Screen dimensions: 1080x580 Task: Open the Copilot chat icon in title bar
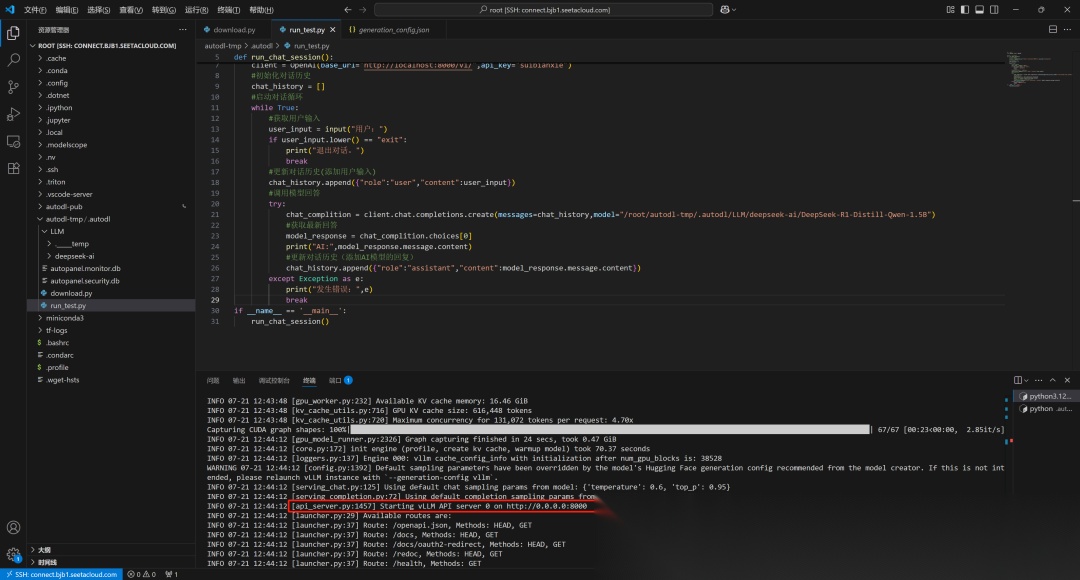click(725, 10)
